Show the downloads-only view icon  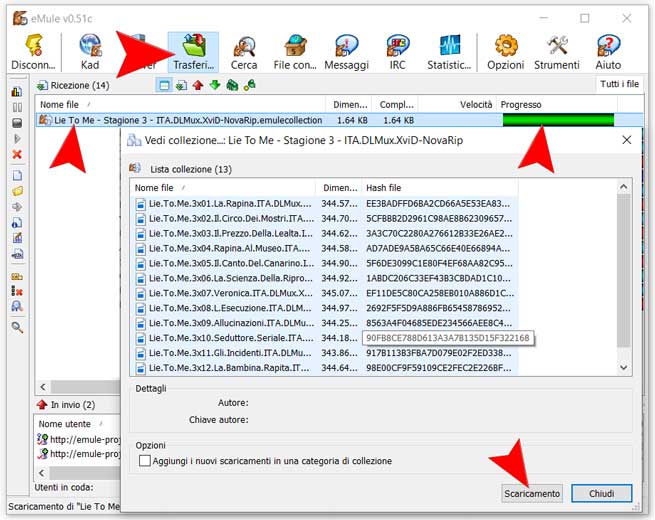pos(181,85)
